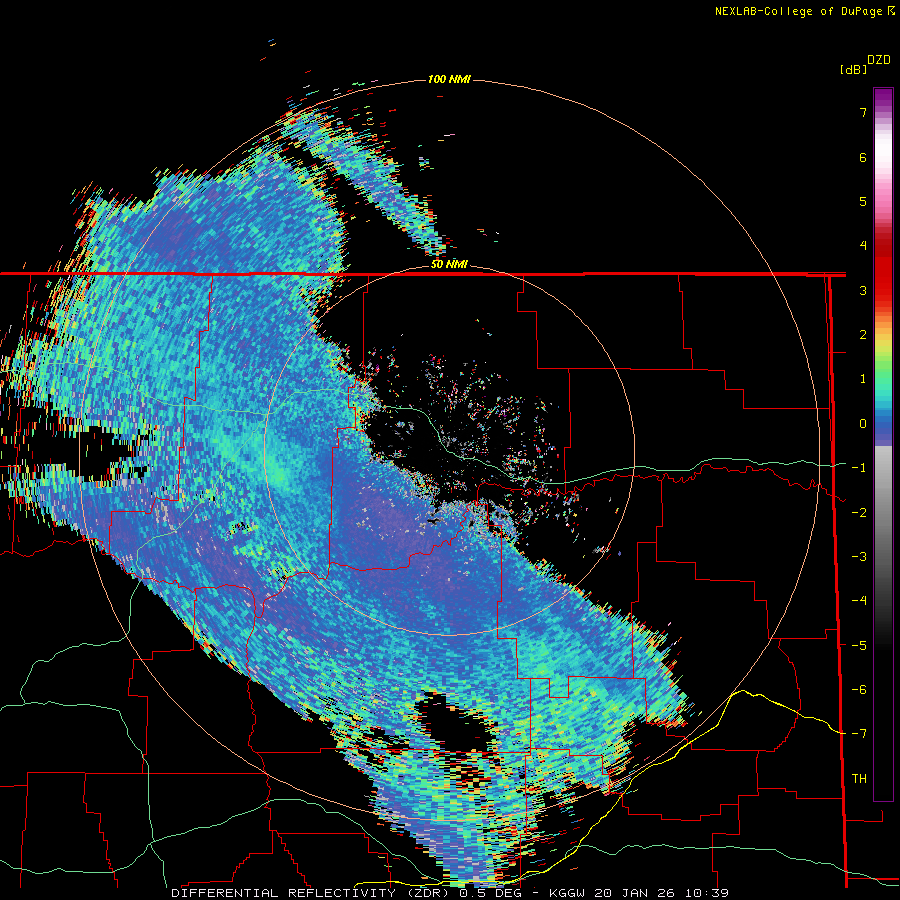Select the -5 dB color scale value

pyautogui.click(x=859, y=646)
